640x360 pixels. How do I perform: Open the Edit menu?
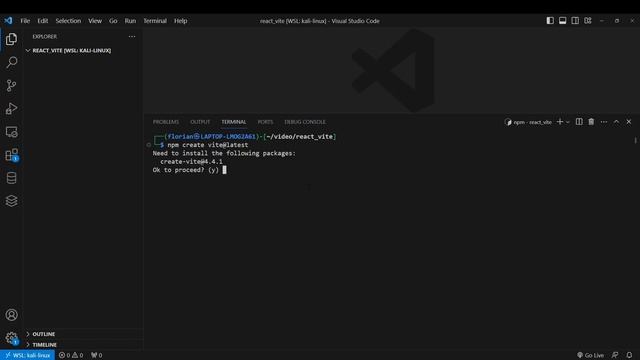(x=42, y=21)
